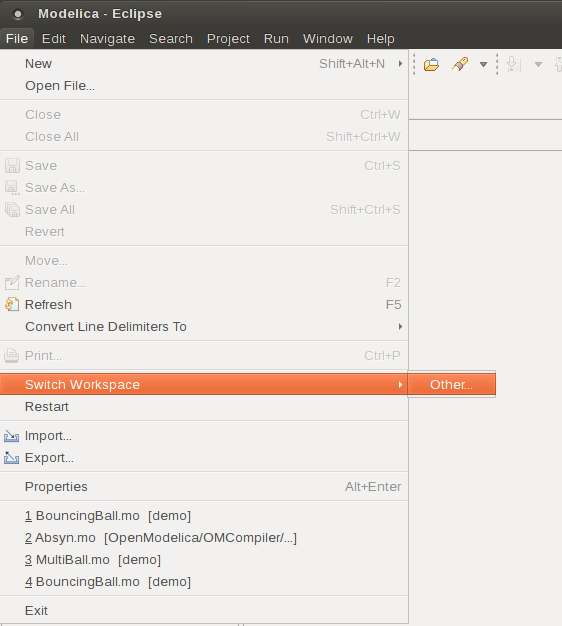The image size is (562, 626).
Task: Choose Import... from File menu
Action: coord(204,436)
